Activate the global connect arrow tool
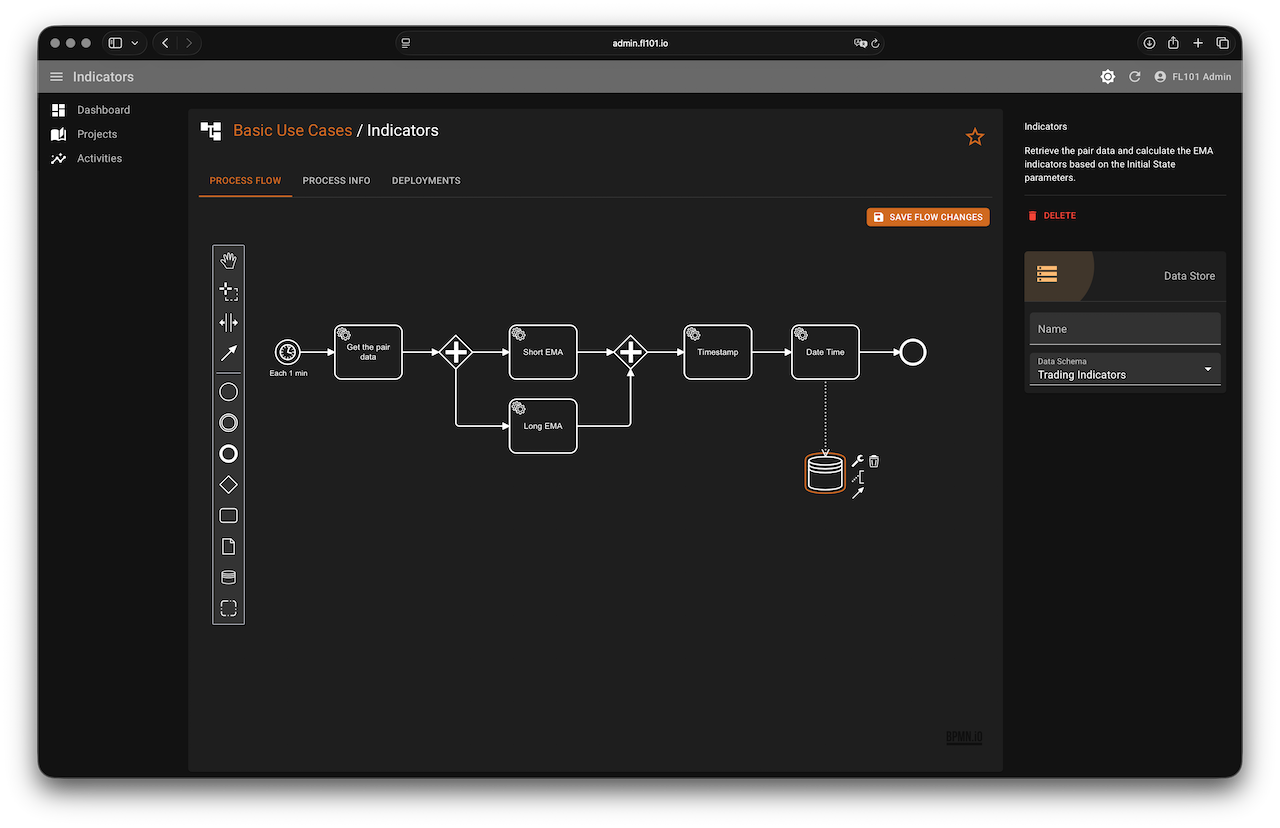Viewport: 1280px width, 828px height. point(228,353)
